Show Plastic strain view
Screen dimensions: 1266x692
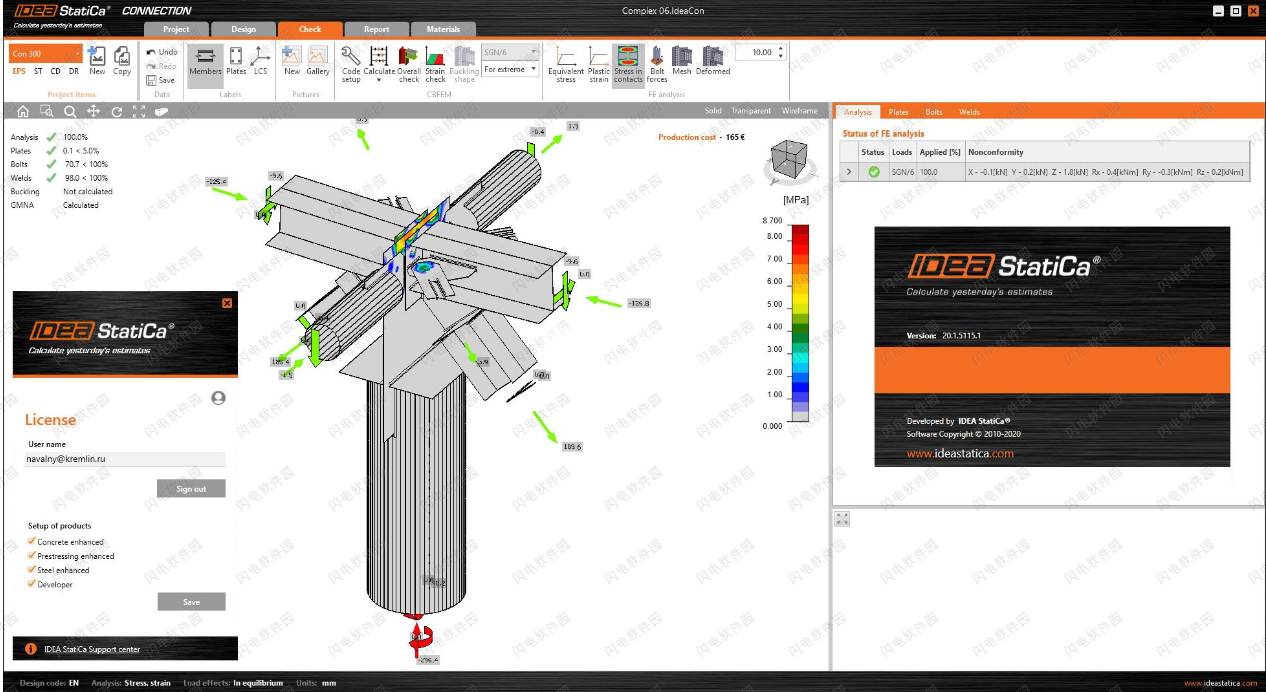coord(599,64)
